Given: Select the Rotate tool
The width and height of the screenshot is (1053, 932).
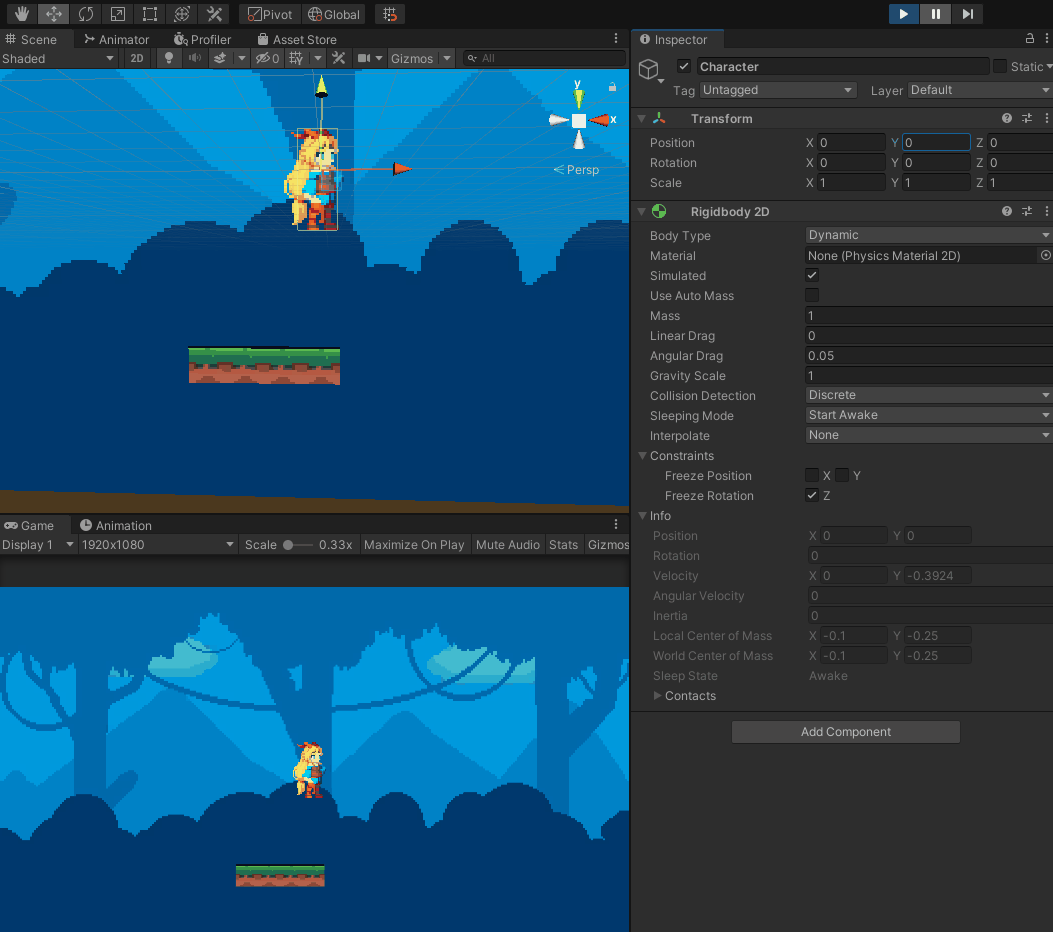Looking at the screenshot, I should (86, 14).
